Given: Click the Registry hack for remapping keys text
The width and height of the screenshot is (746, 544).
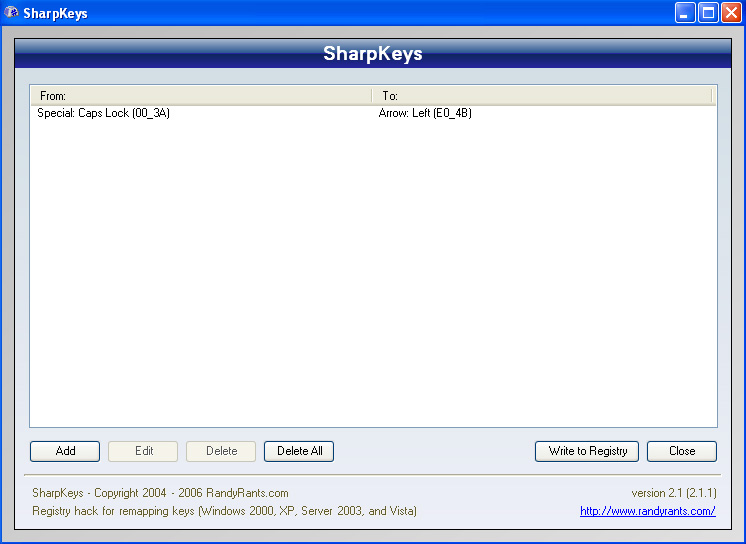Looking at the screenshot, I should (x=224, y=511).
